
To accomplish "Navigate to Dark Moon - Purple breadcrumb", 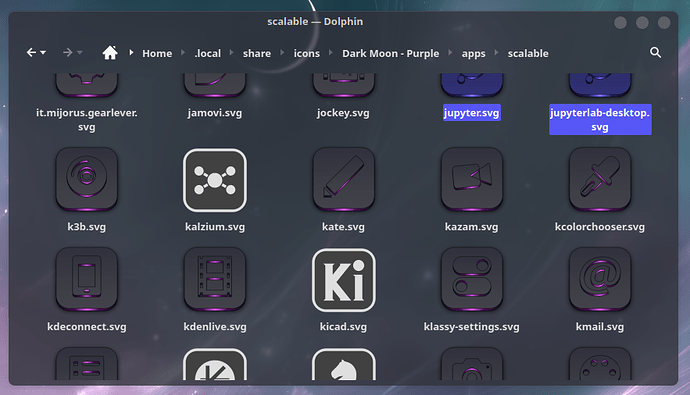I will [x=391, y=53].
